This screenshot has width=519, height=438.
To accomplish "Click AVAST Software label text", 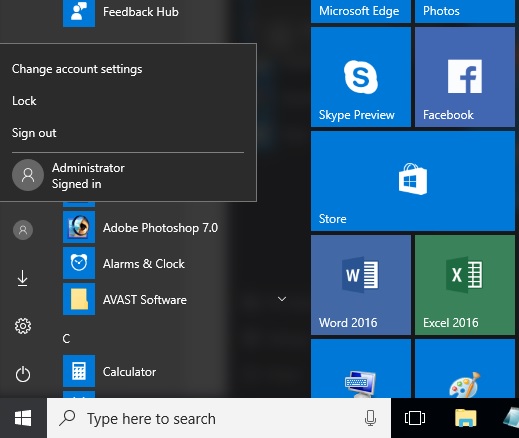I will pyautogui.click(x=145, y=300).
